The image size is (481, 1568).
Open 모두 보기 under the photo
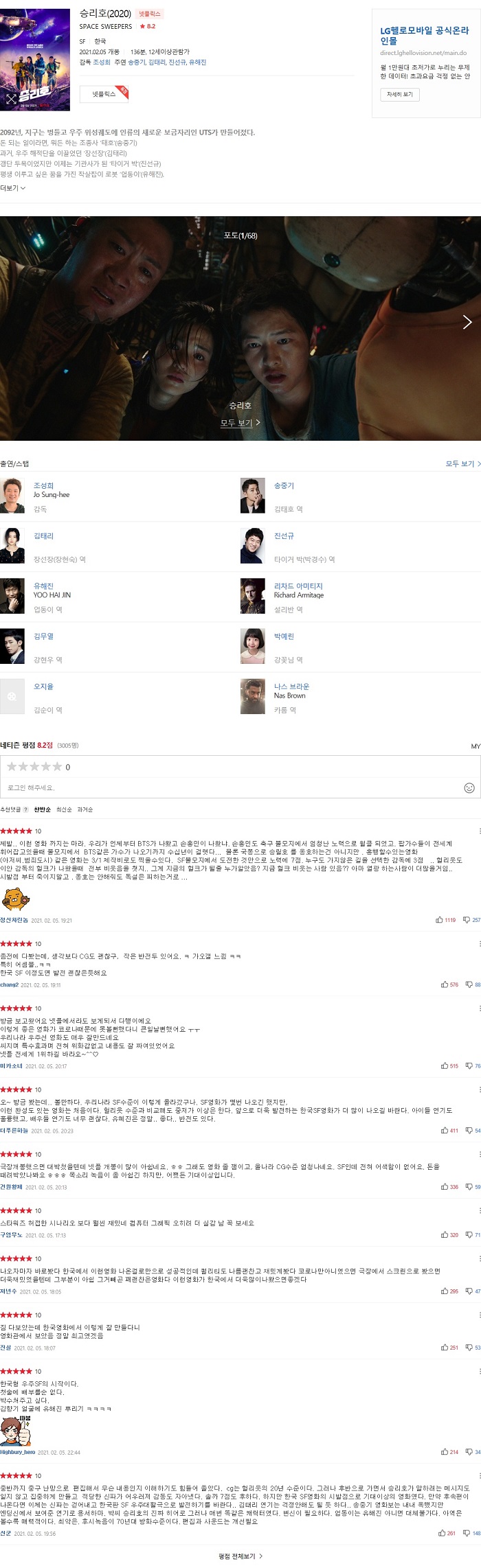(240, 423)
